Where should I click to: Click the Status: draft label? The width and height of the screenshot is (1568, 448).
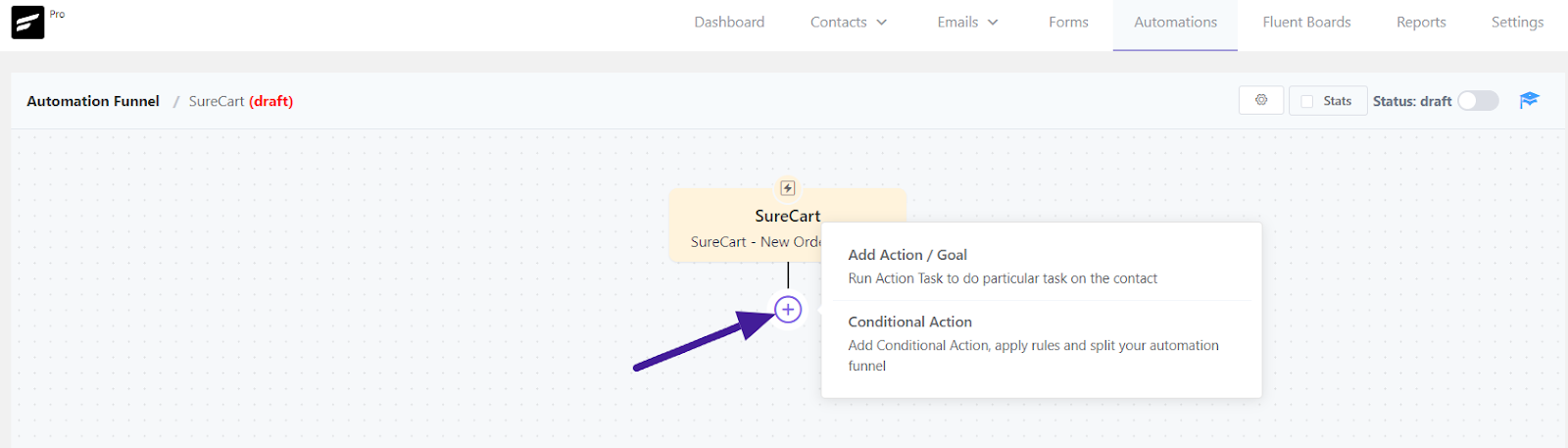[x=1412, y=101]
